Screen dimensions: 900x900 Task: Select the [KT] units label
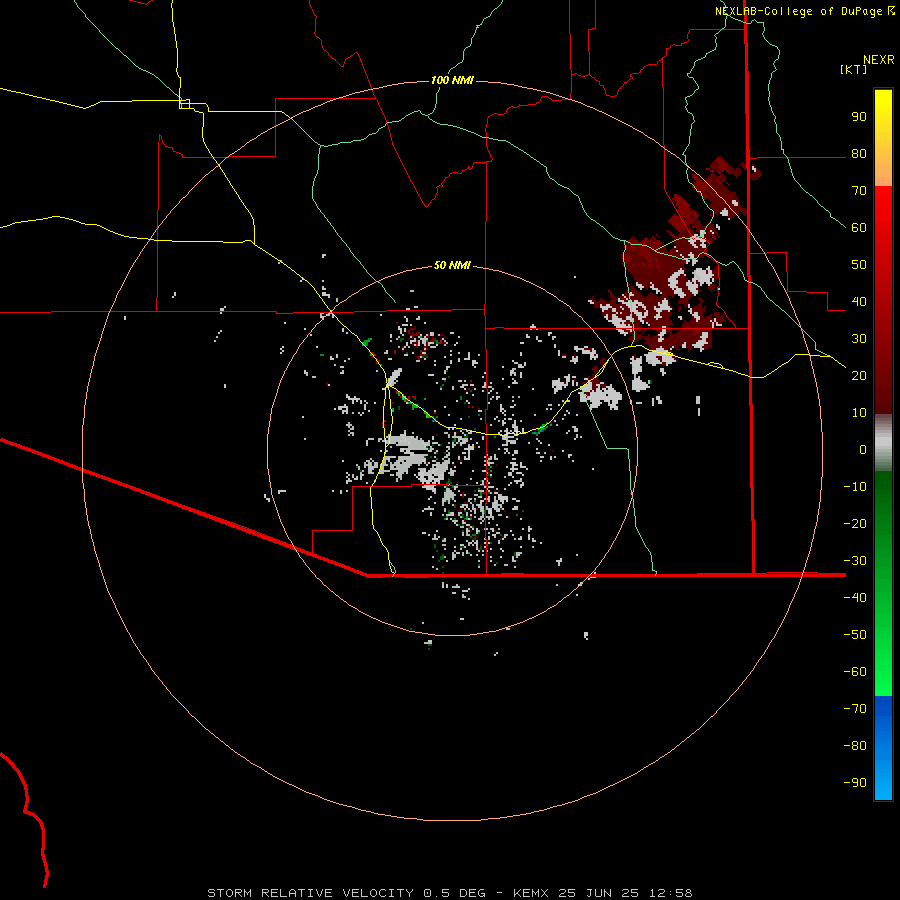(853, 69)
